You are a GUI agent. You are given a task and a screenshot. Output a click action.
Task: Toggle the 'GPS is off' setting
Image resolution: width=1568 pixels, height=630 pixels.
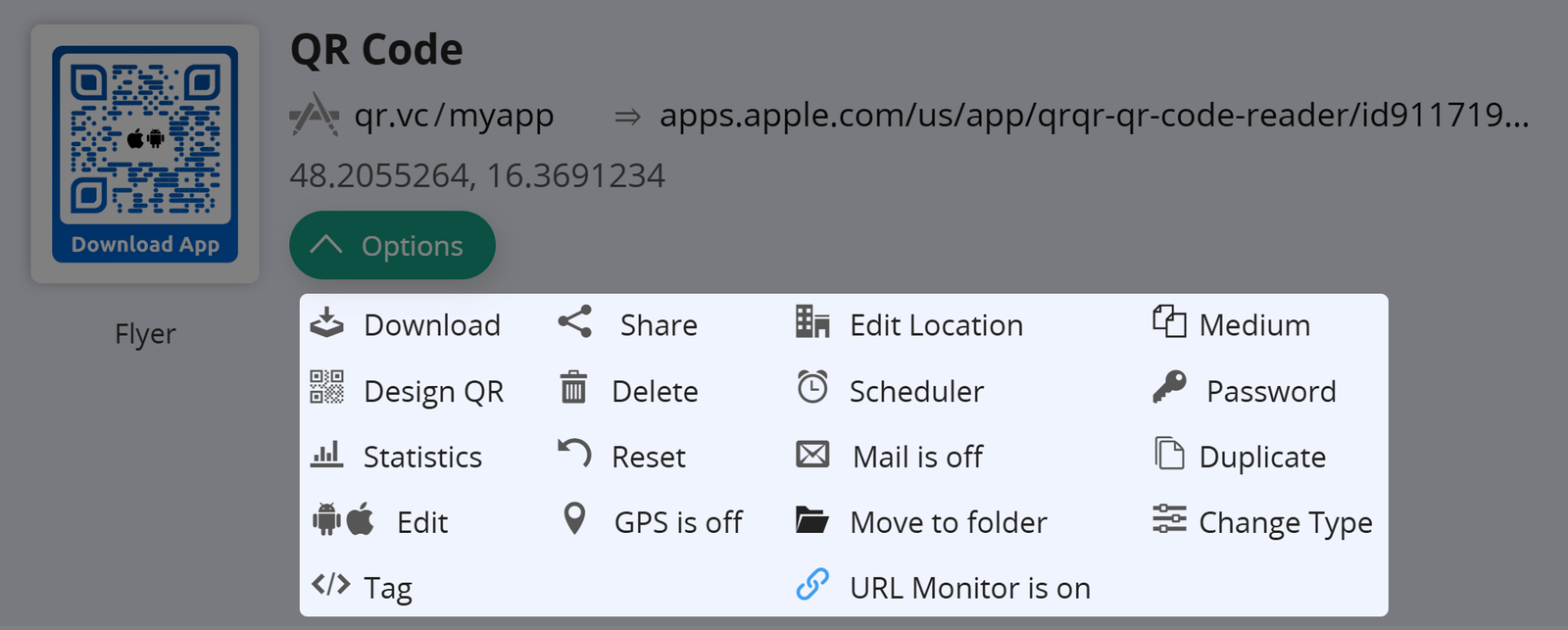677,522
